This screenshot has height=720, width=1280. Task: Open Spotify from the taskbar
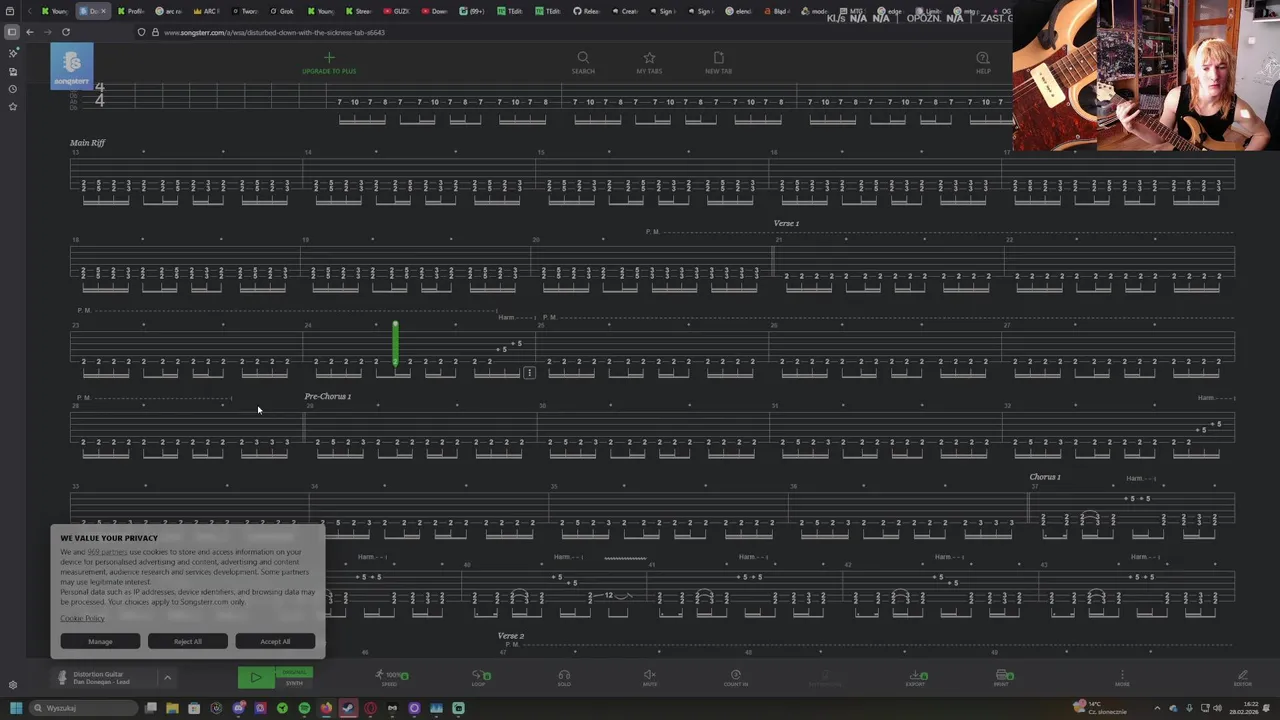click(x=304, y=708)
